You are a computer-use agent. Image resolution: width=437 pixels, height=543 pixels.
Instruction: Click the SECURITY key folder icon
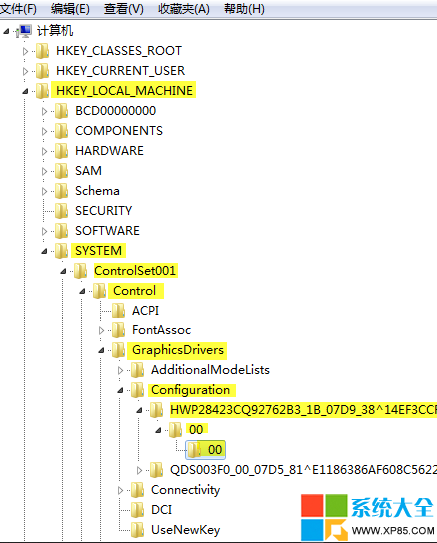point(62,211)
